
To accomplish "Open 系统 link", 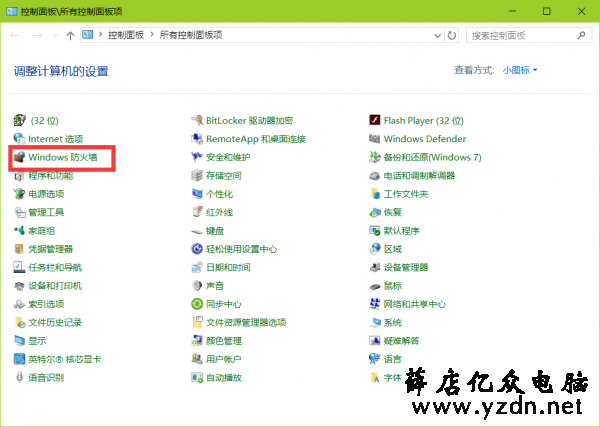I will click(x=393, y=323).
